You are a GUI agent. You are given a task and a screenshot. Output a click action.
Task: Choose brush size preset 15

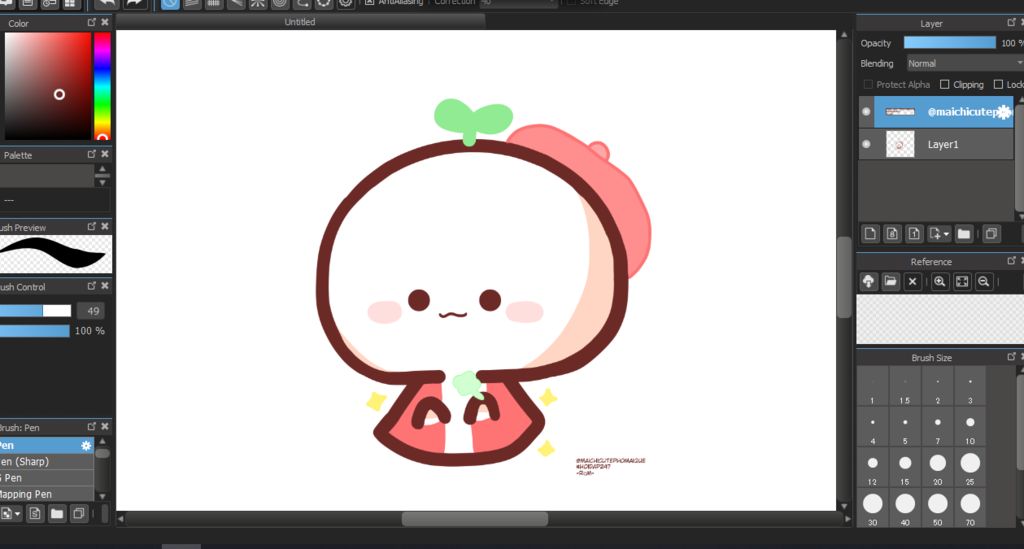[904, 468]
